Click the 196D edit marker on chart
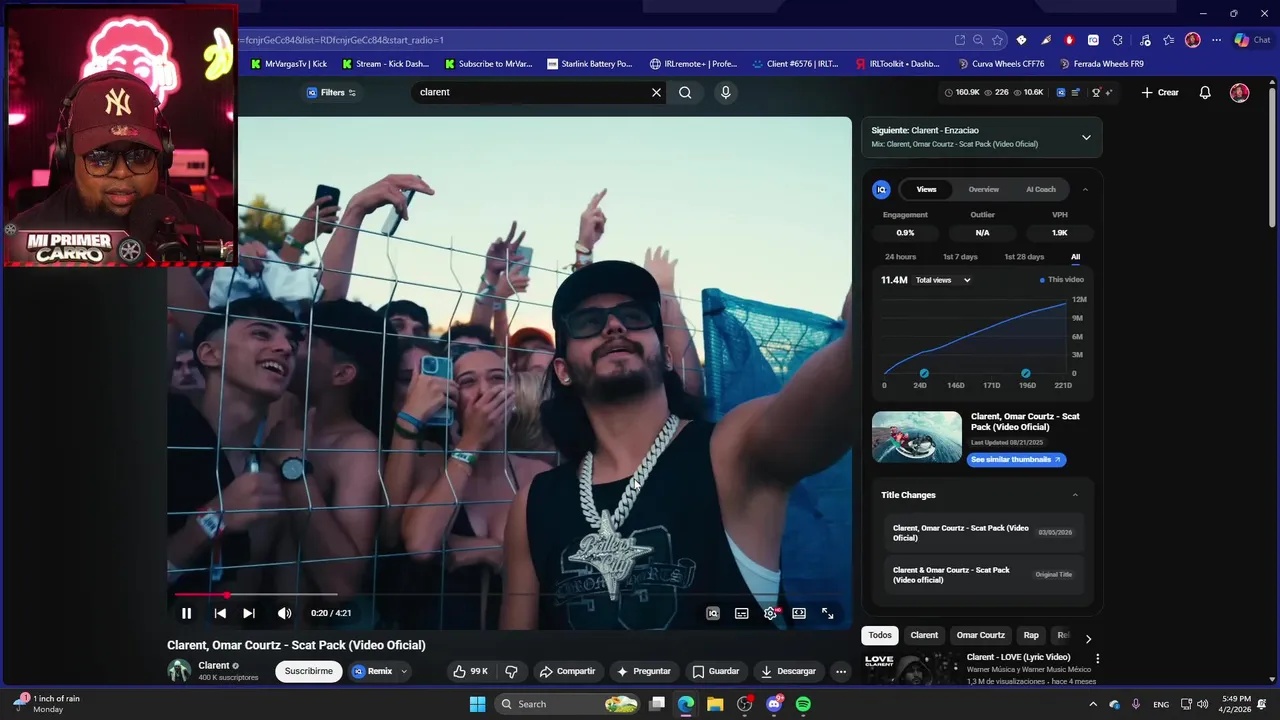The height and width of the screenshot is (720, 1280). click(1026, 373)
